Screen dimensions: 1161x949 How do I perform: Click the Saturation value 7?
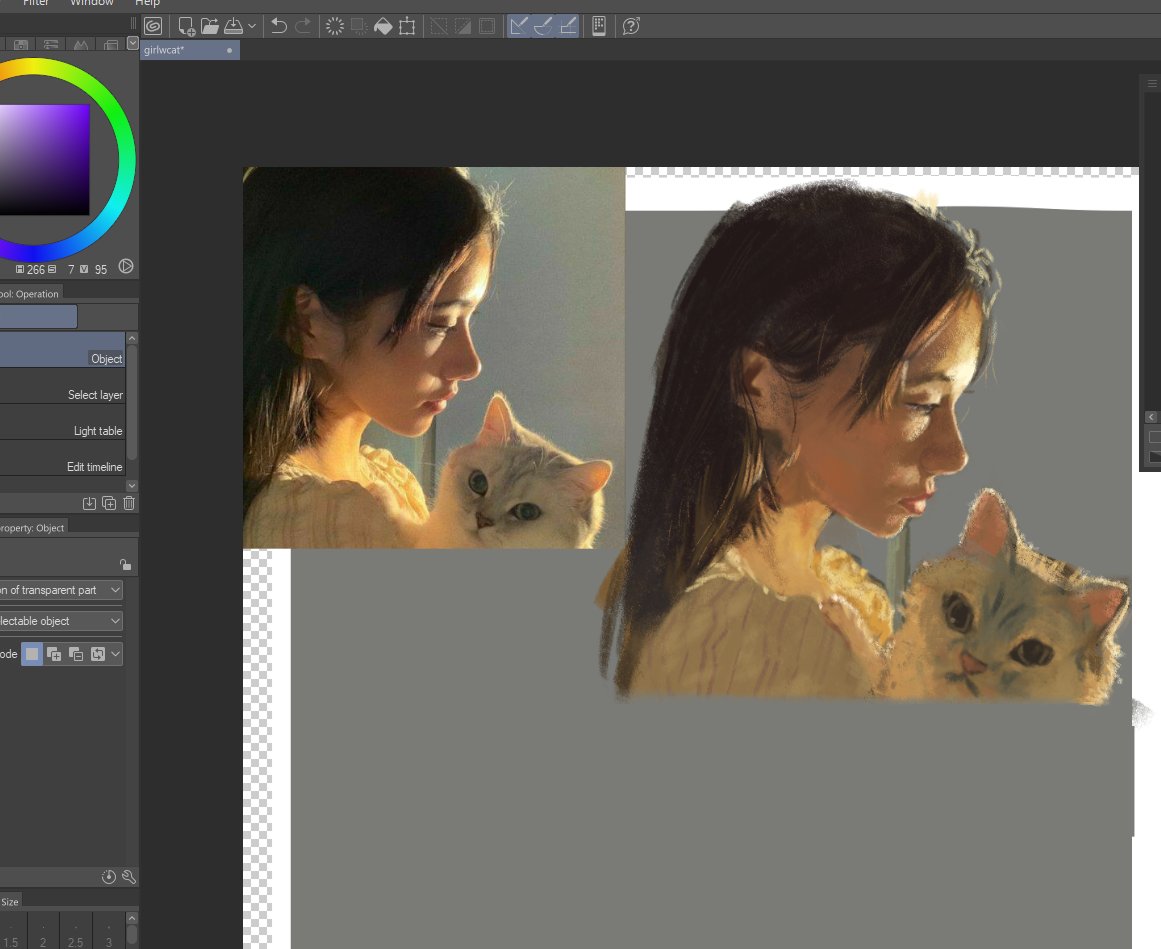coord(71,269)
